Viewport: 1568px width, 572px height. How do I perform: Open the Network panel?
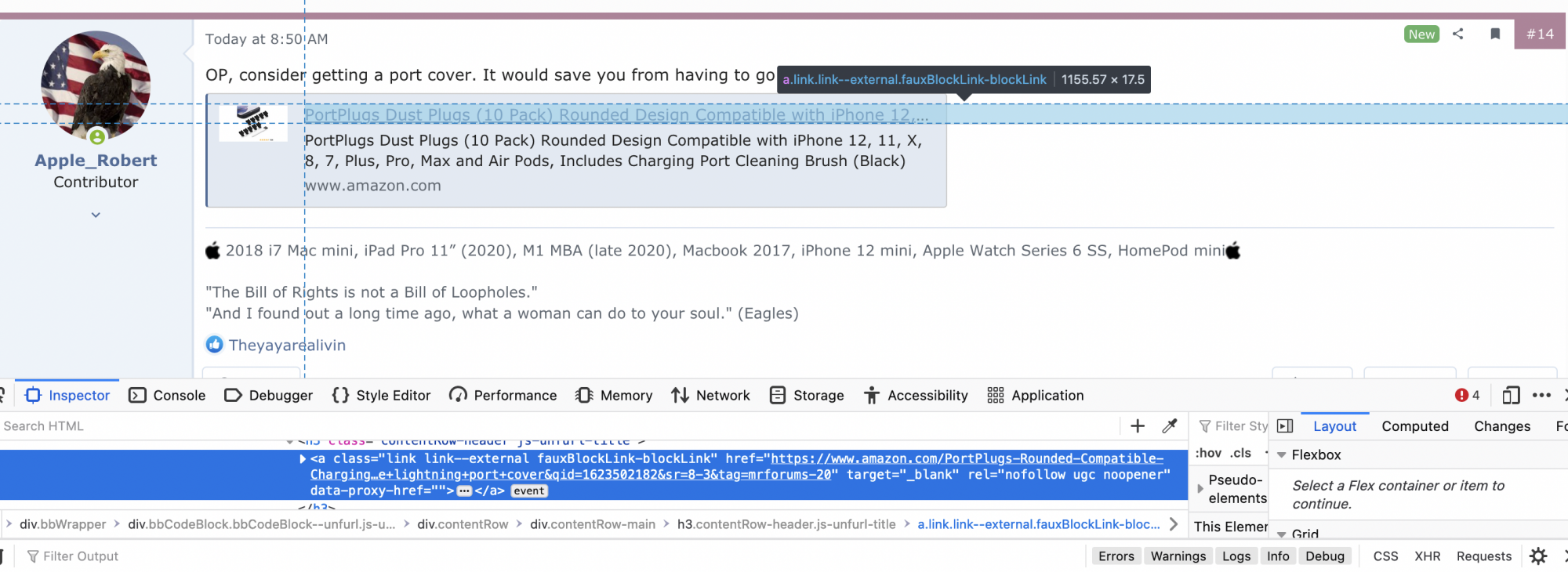(x=710, y=396)
